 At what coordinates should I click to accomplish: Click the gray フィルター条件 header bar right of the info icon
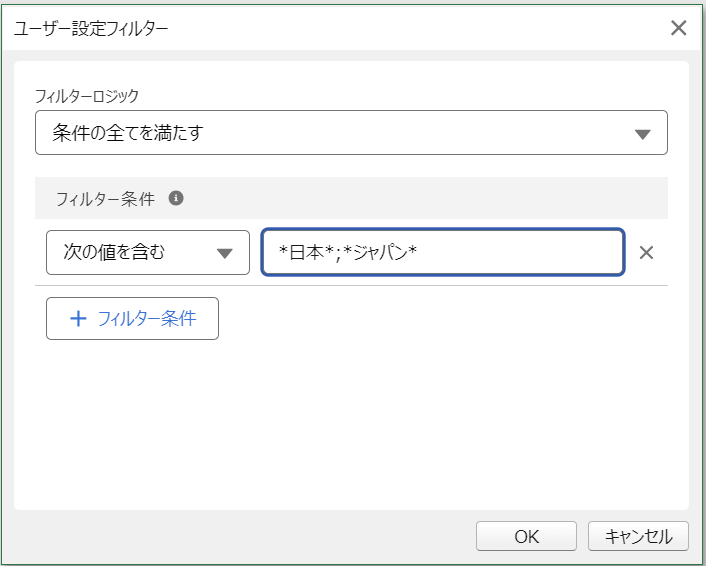coord(420,198)
